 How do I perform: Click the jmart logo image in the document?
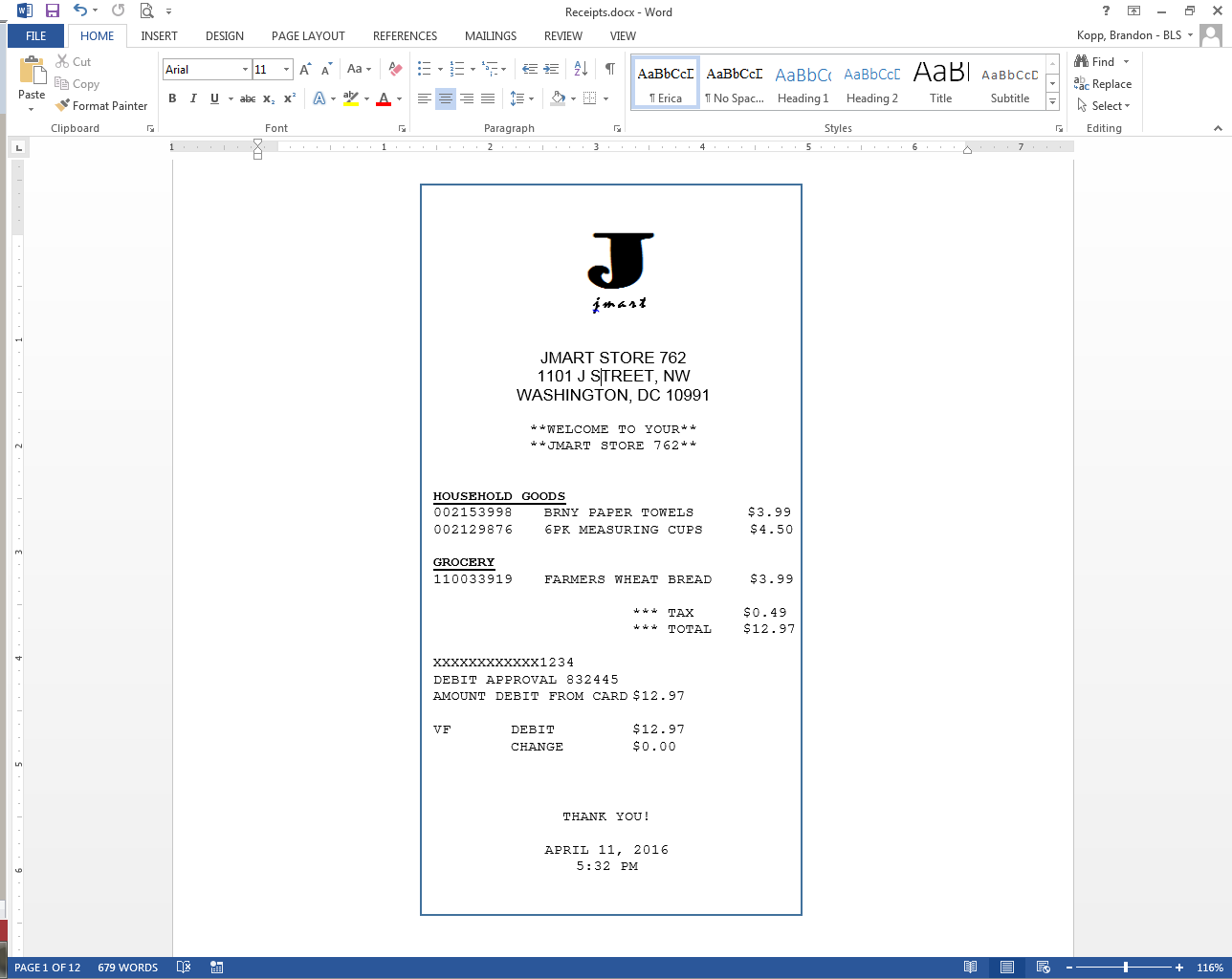(620, 272)
